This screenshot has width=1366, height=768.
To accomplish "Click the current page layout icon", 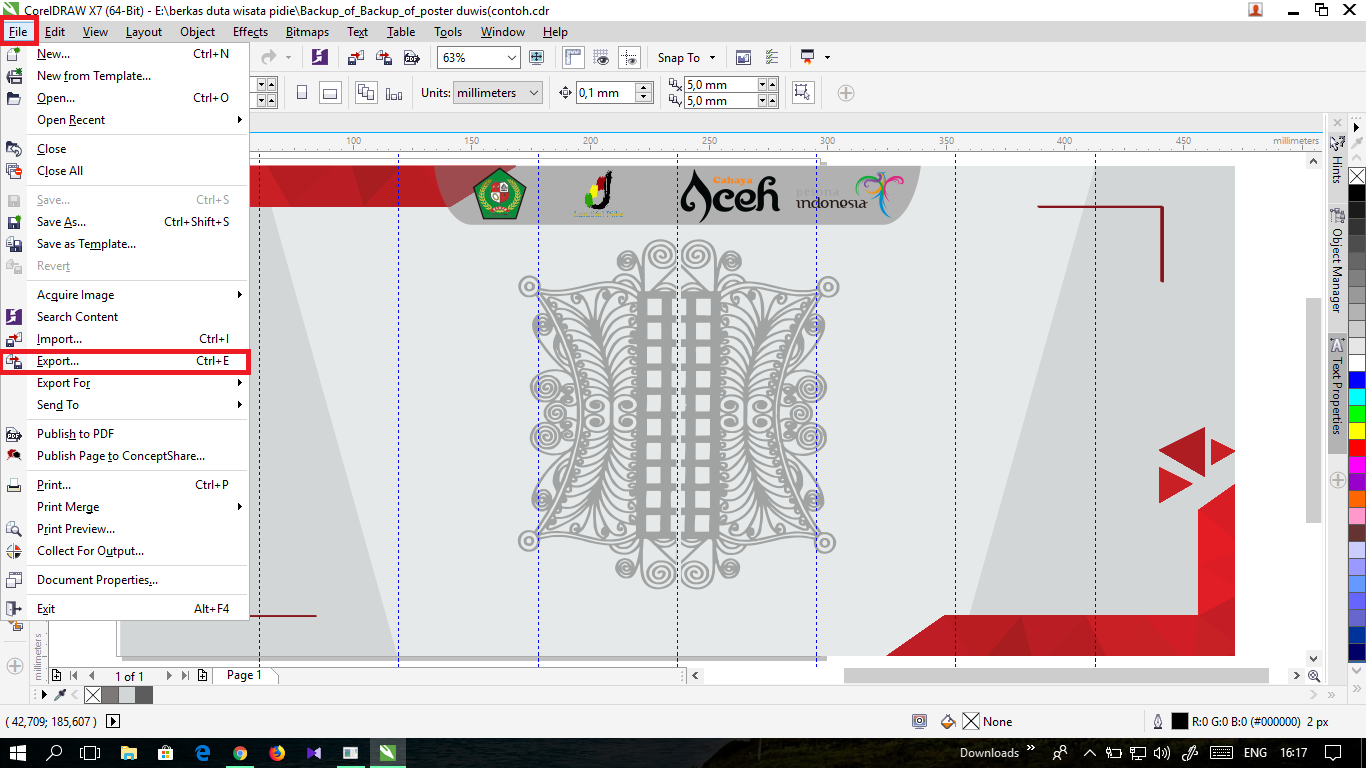I will tap(393, 93).
